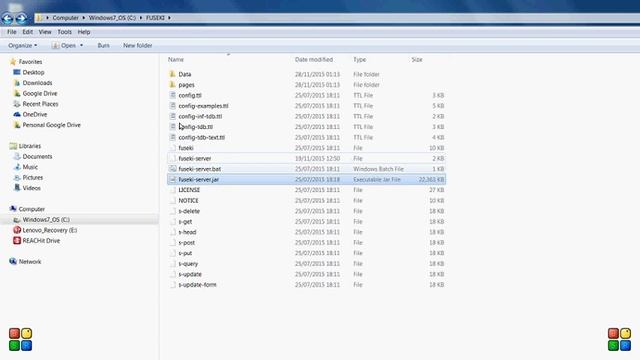Click FUSEKI in the address breadcrumb
The height and width of the screenshot is (360, 640).
pyautogui.click(x=155, y=18)
